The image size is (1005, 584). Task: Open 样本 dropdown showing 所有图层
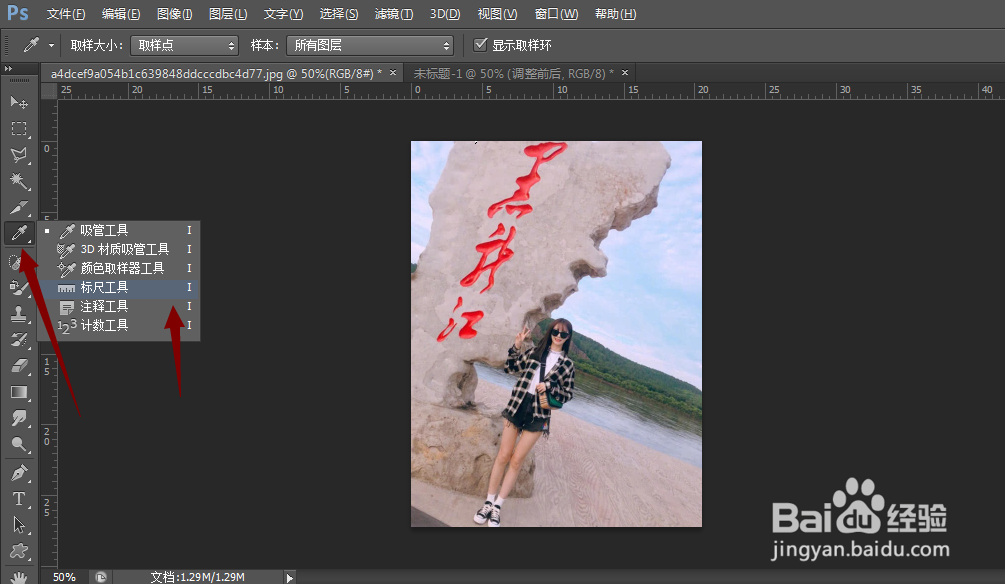[x=369, y=46]
